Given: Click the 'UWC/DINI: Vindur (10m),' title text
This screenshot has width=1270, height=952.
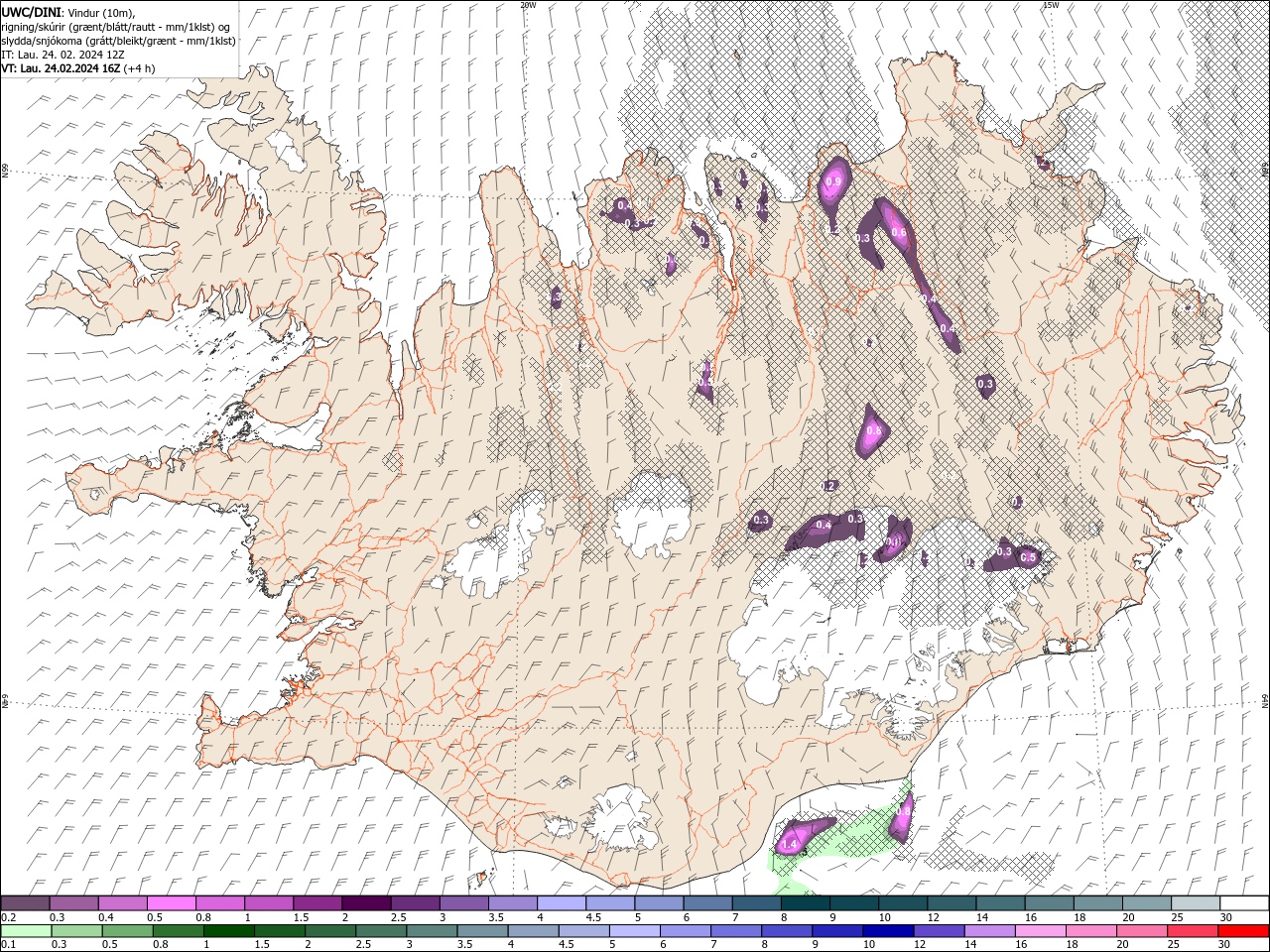Looking at the screenshot, I should coord(66,11).
